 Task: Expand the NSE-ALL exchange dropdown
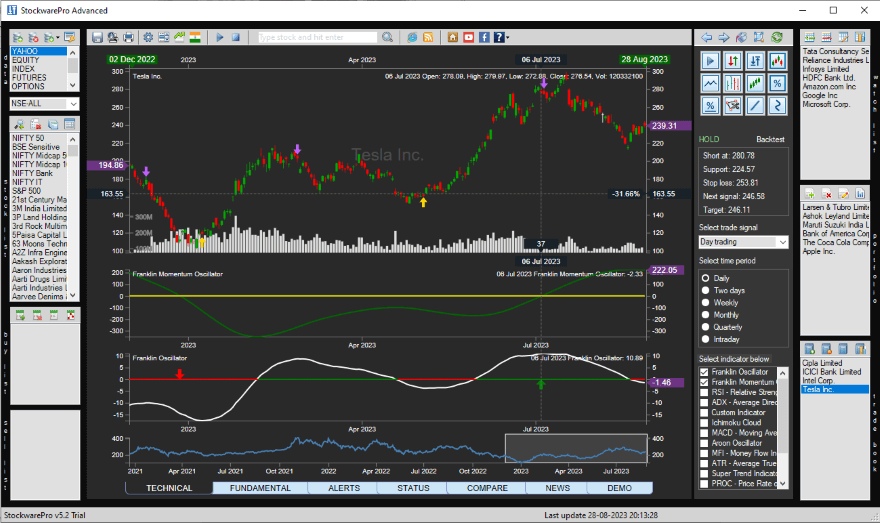point(73,104)
